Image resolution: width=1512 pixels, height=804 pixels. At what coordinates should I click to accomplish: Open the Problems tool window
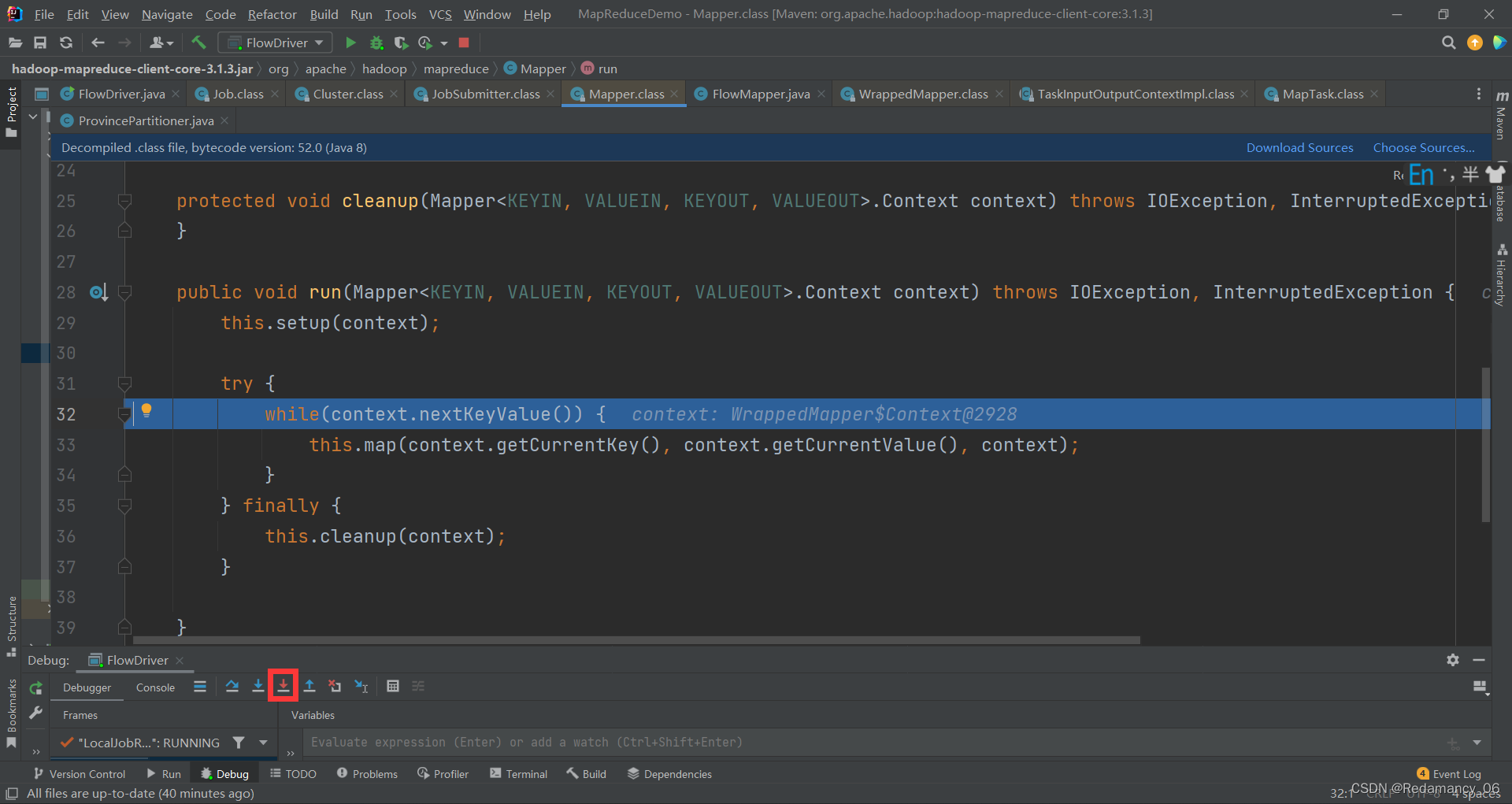[x=367, y=774]
